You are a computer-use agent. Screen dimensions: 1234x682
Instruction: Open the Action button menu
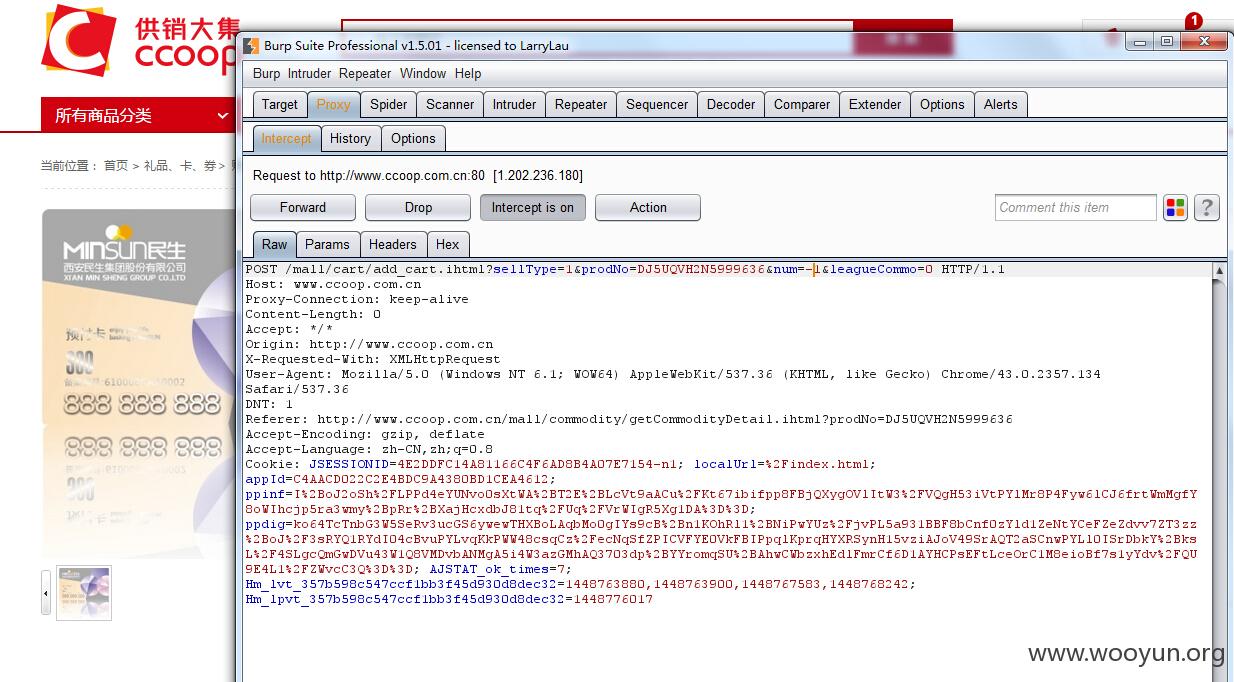click(648, 207)
